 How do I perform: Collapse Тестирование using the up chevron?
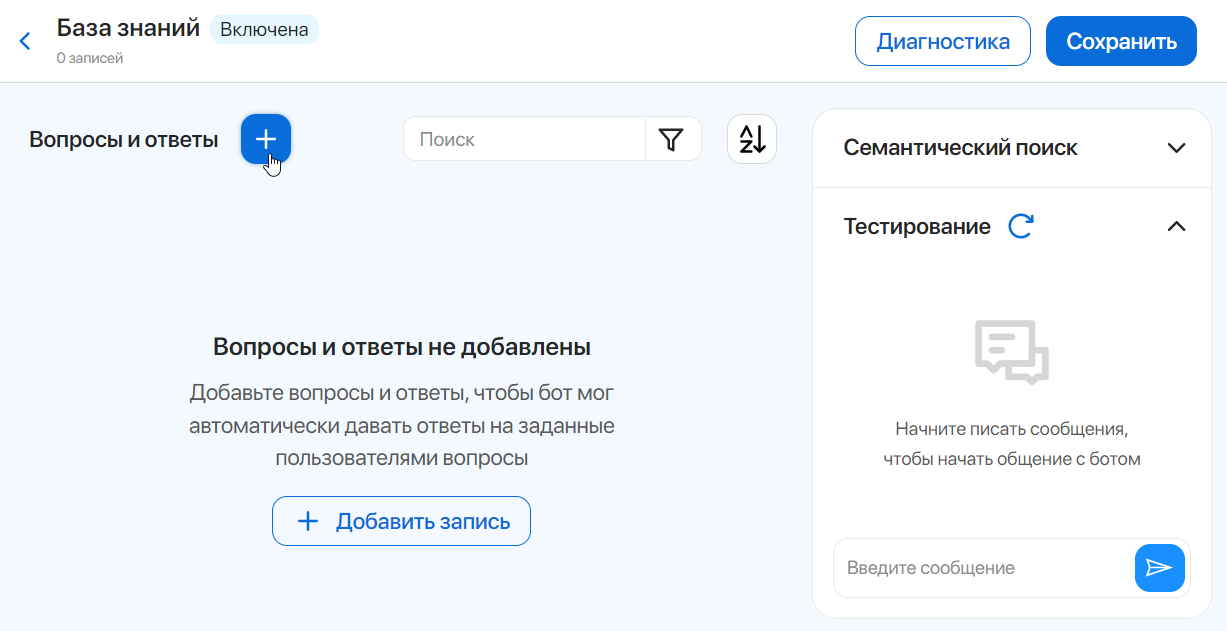(1176, 226)
